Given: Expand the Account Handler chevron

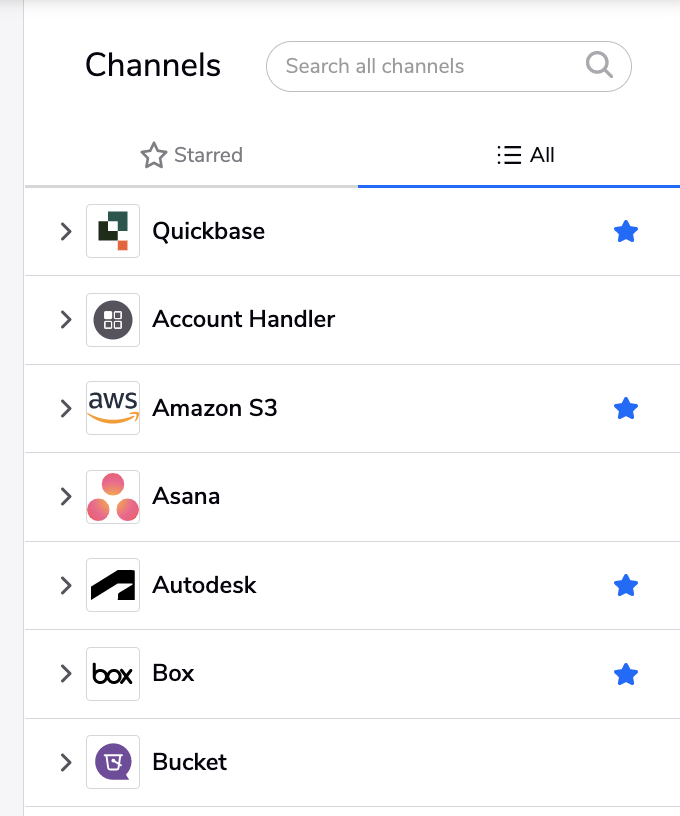Looking at the screenshot, I should 66,320.
